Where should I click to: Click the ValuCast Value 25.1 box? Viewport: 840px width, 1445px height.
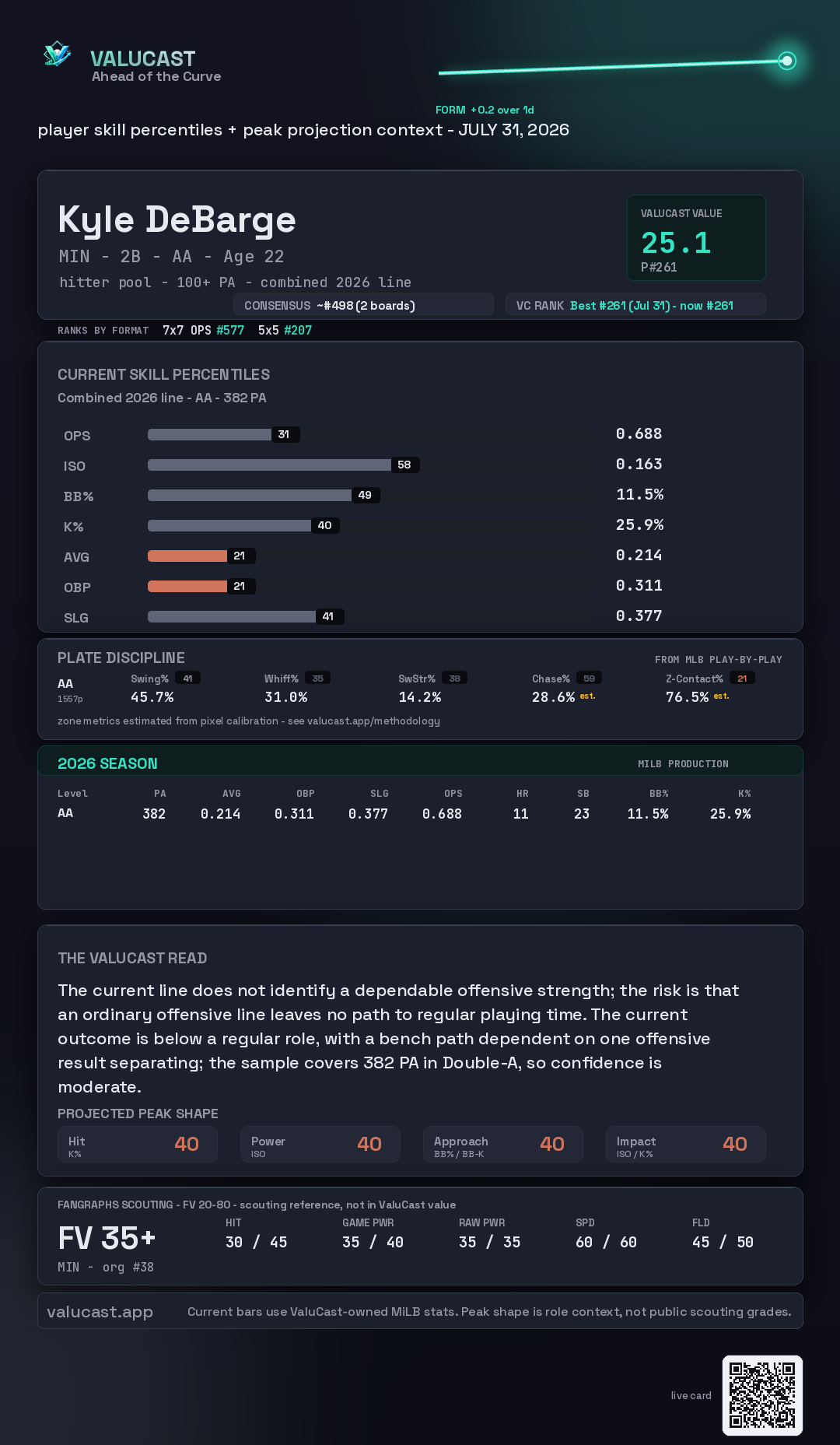[696, 237]
